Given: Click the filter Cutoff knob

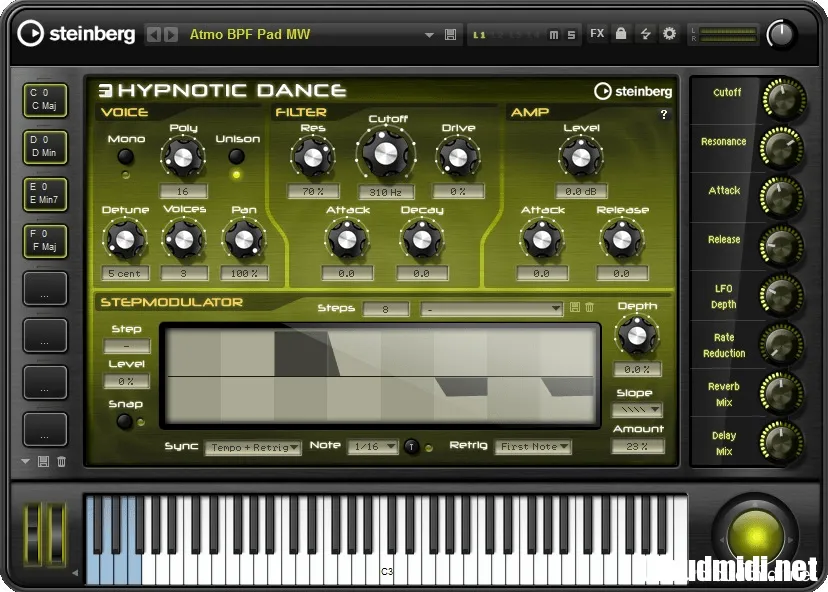Looking at the screenshot, I should [x=385, y=154].
